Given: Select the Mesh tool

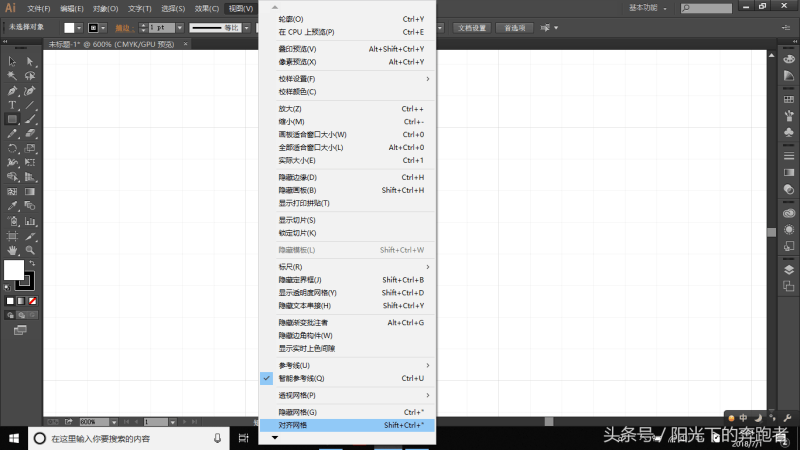Looking at the screenshot, I should pyautogui.click(x=12, y=192).
